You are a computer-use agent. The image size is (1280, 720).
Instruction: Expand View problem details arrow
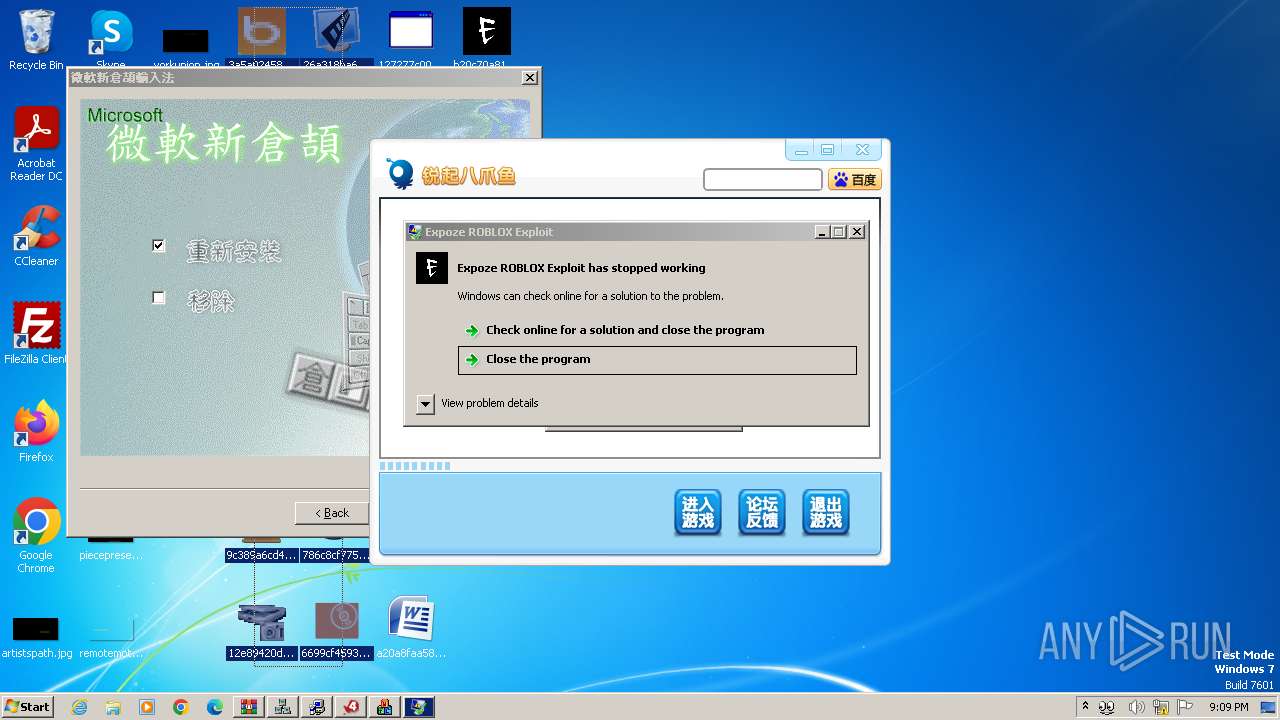coord(425,404)
